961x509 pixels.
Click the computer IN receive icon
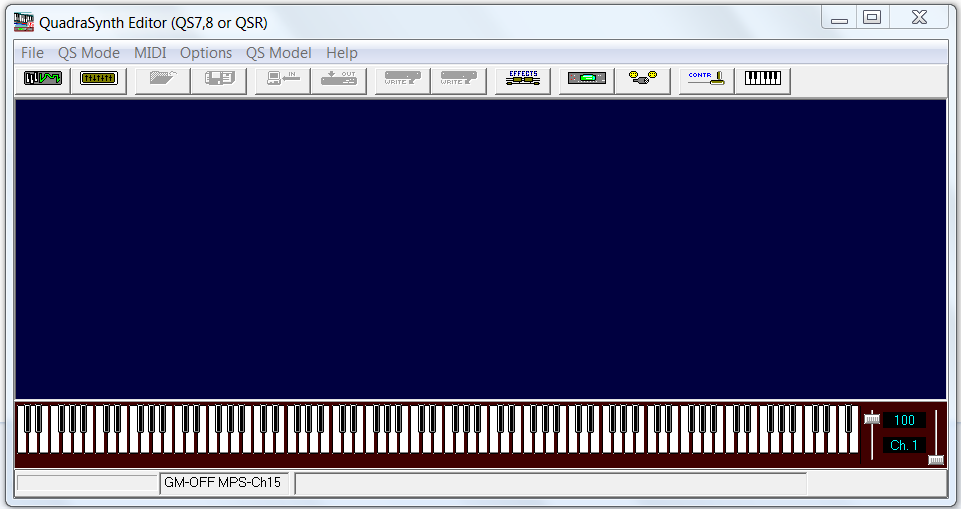tap(282, 79)
